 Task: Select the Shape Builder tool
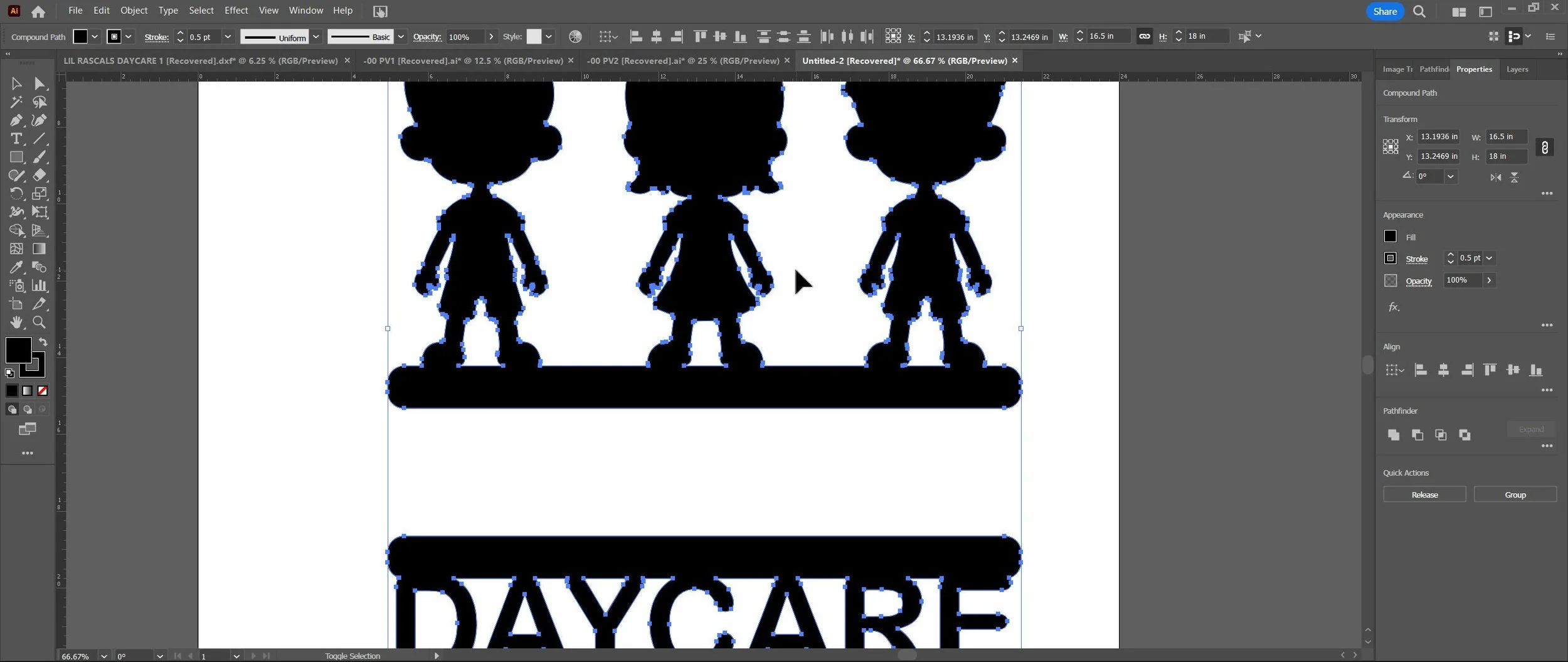(16, 230)
